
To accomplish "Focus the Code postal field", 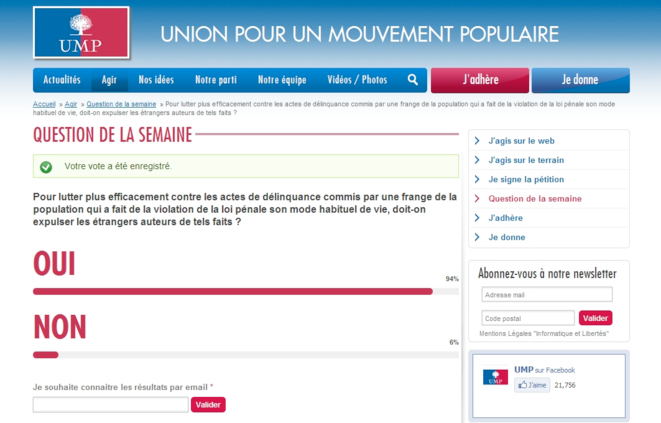I will click(528, 318).
